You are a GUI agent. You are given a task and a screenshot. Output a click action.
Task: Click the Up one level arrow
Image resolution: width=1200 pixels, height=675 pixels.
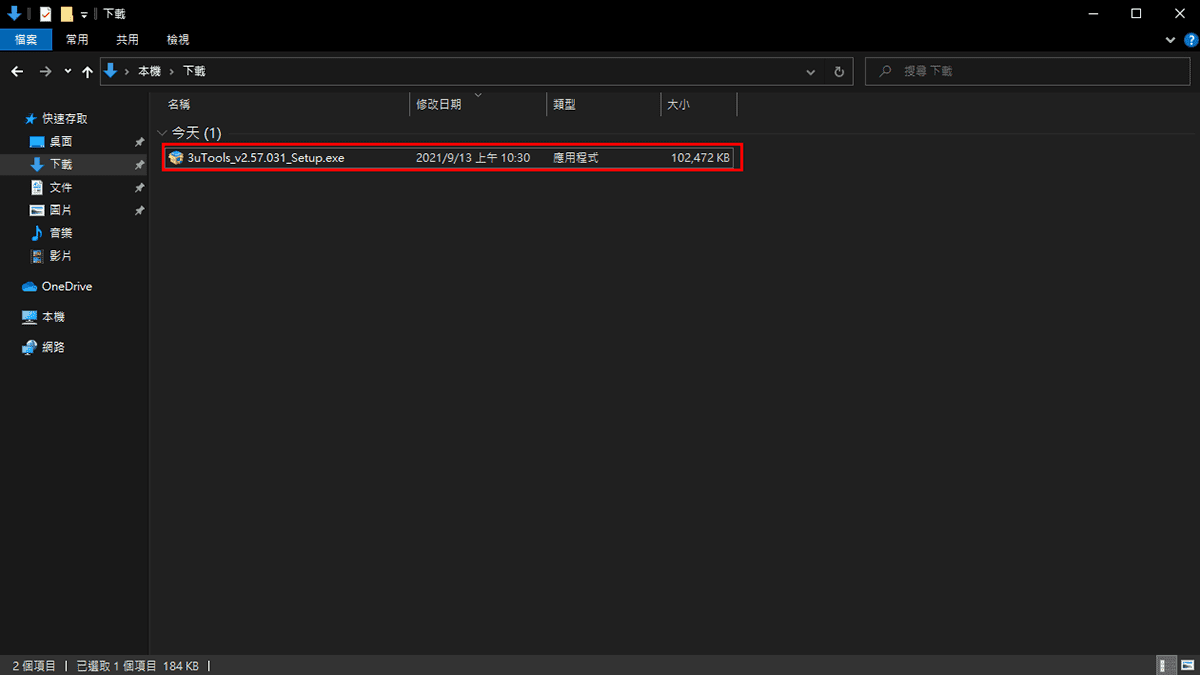pyautogui.click(x=87, y=72)
